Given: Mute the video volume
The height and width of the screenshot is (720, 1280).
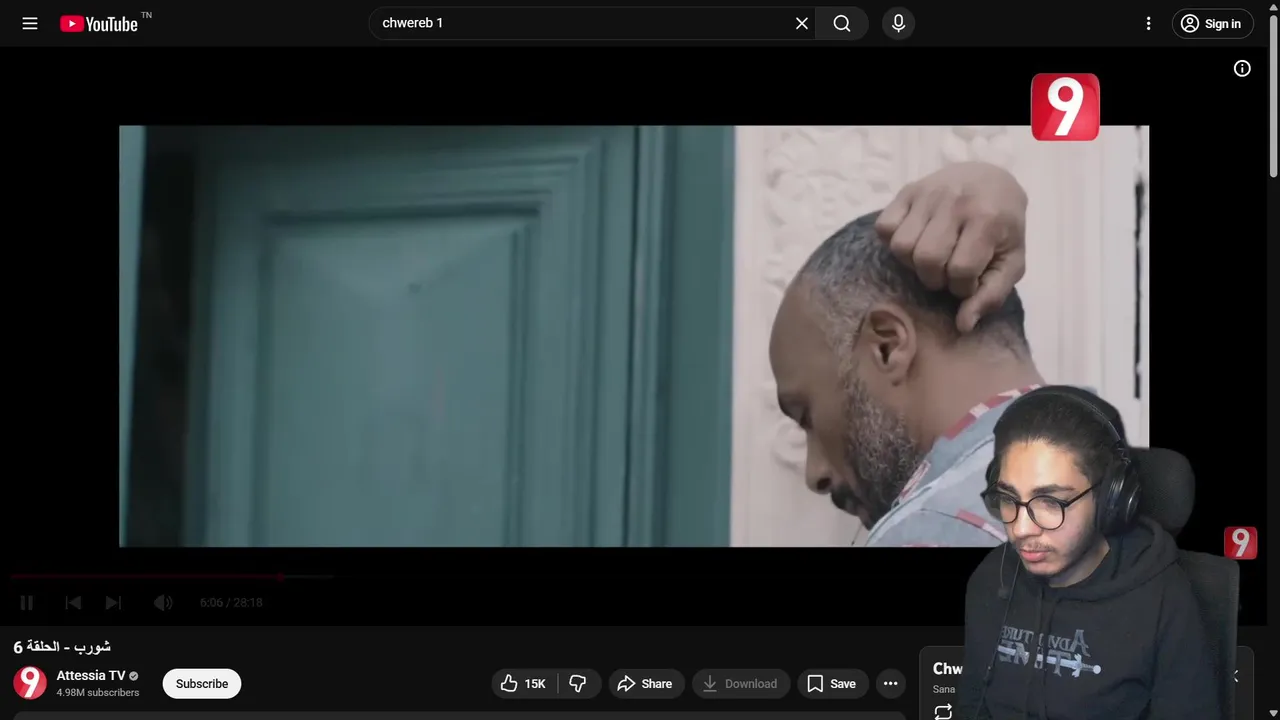Looking at the screenshot, I should pyautogui.click(x=163, y=602).
